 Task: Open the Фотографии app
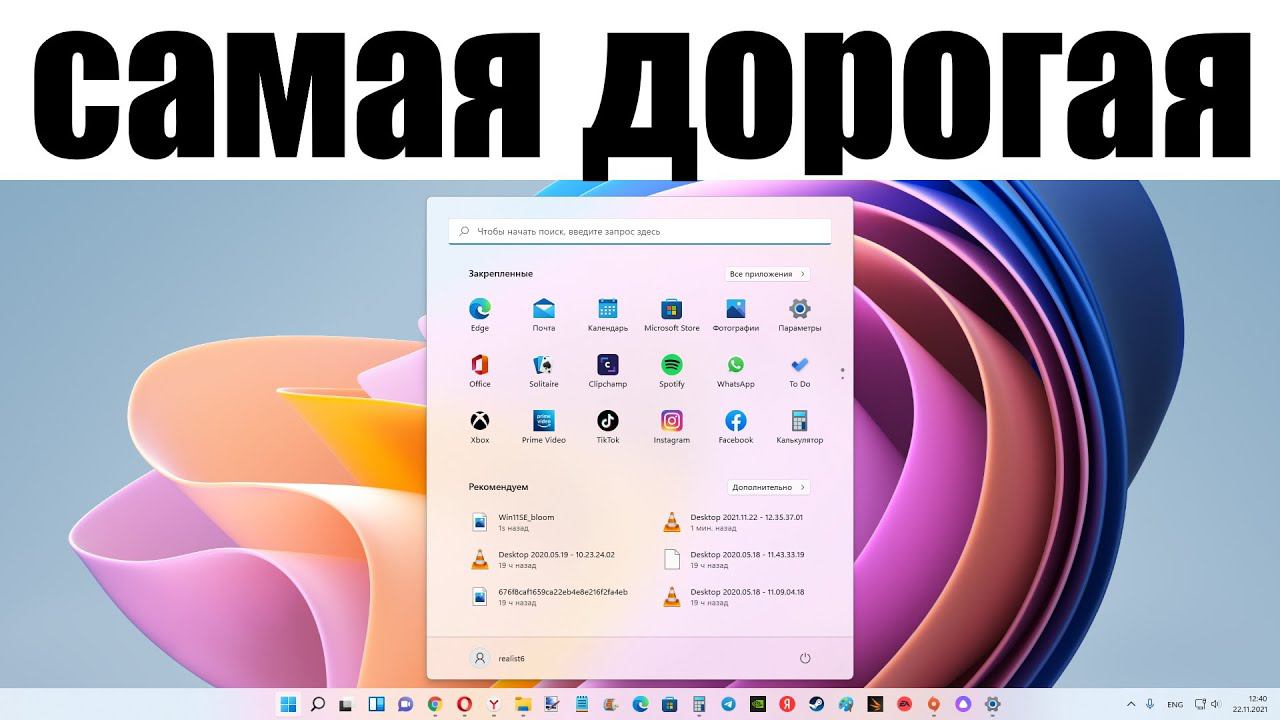(736, 314)
